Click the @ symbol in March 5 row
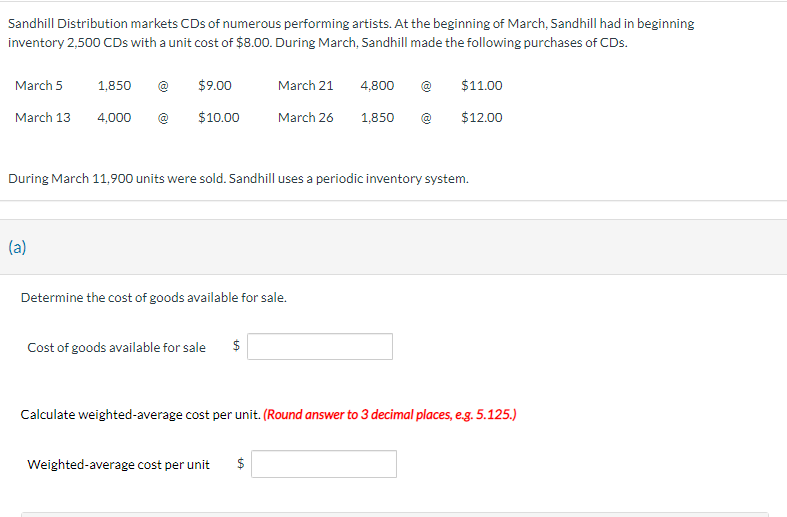The image size is (787, 517). [163, 86]
